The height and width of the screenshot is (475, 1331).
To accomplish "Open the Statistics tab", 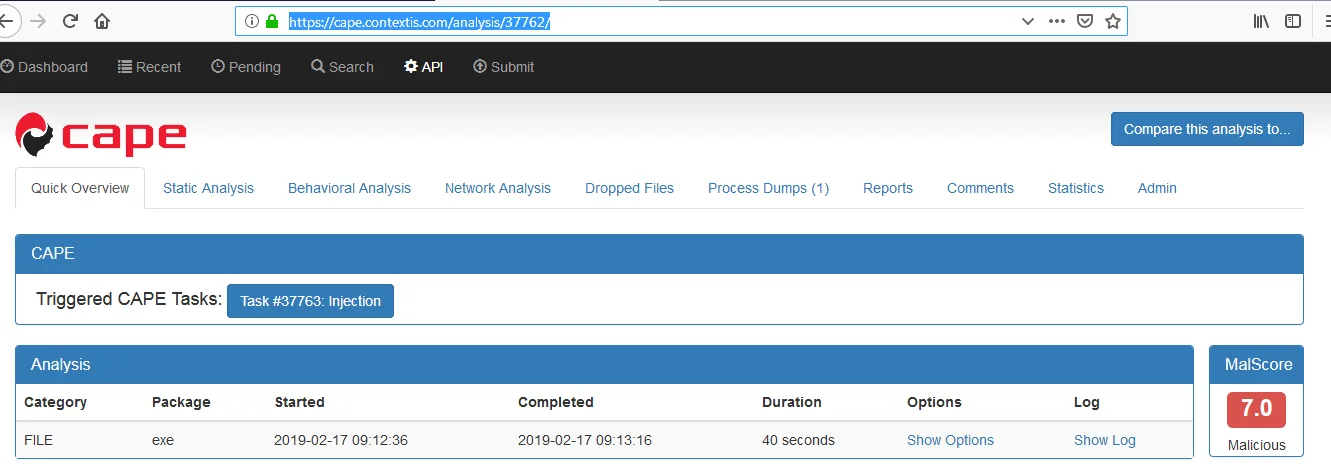I will [x=1076, y=188].
